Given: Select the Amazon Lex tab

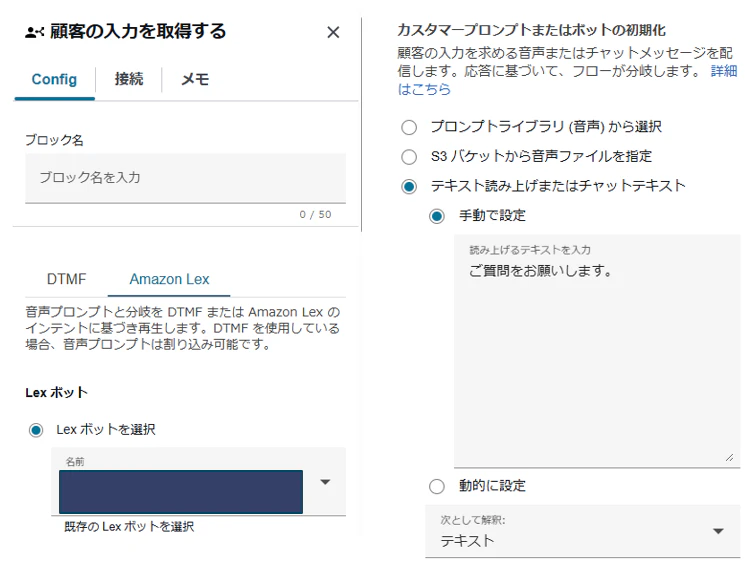Looking at the screenshot, I should tap(169, 279).
